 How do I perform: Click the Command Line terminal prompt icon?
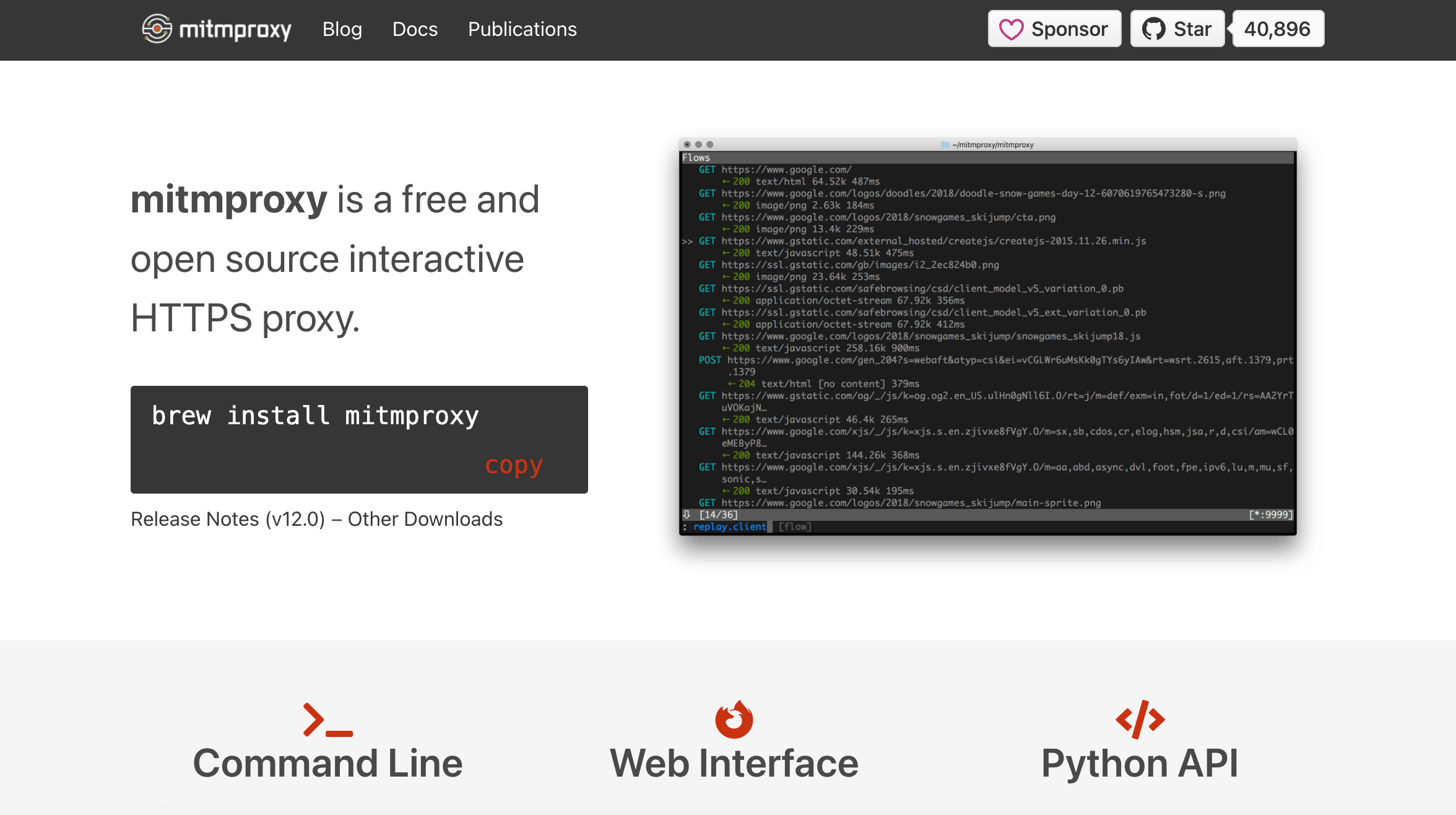point(327,720)
